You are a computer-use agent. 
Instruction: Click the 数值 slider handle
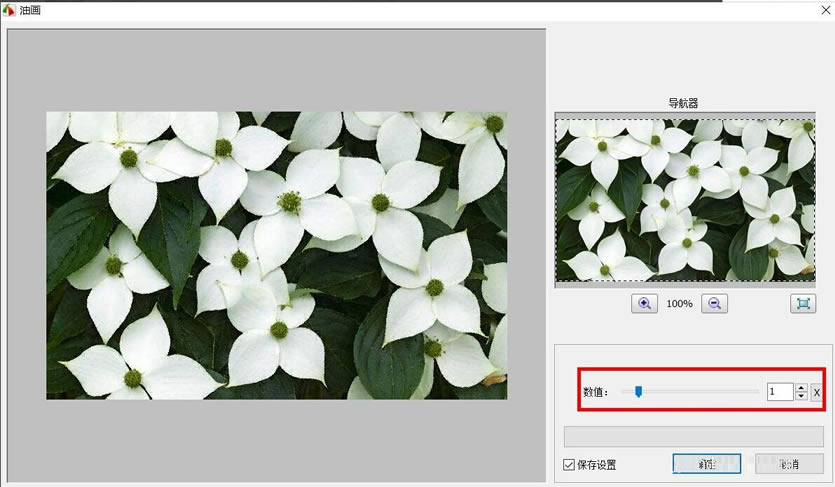[x=638, y=392]
